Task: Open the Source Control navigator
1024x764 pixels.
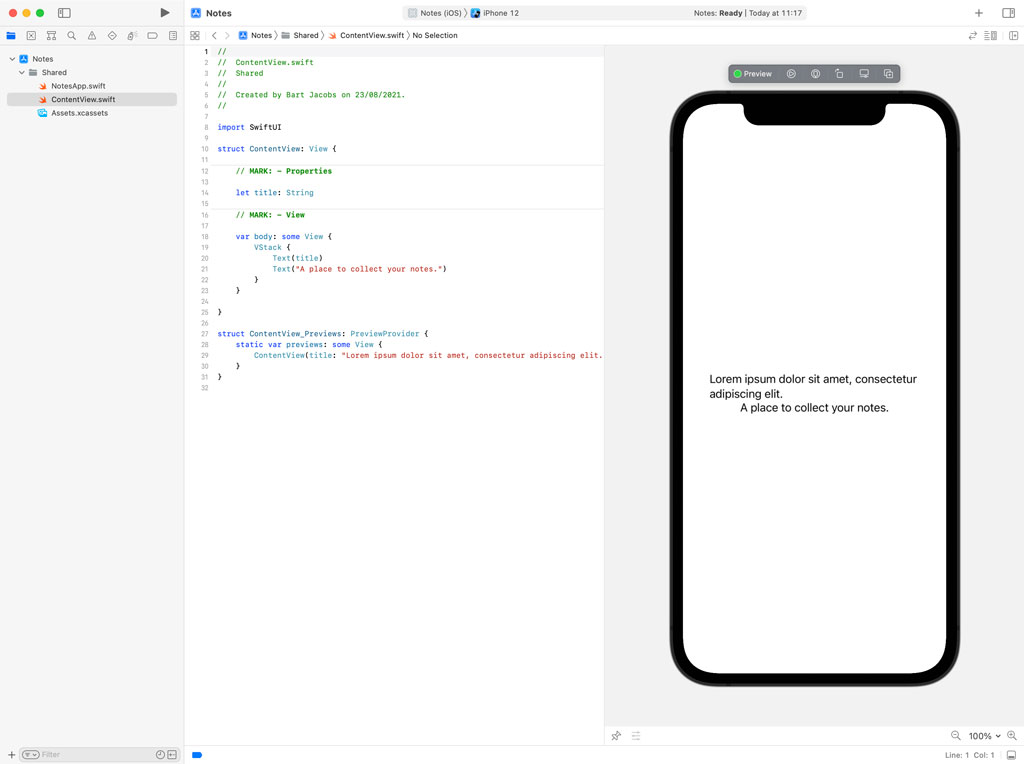Action: 31,35
